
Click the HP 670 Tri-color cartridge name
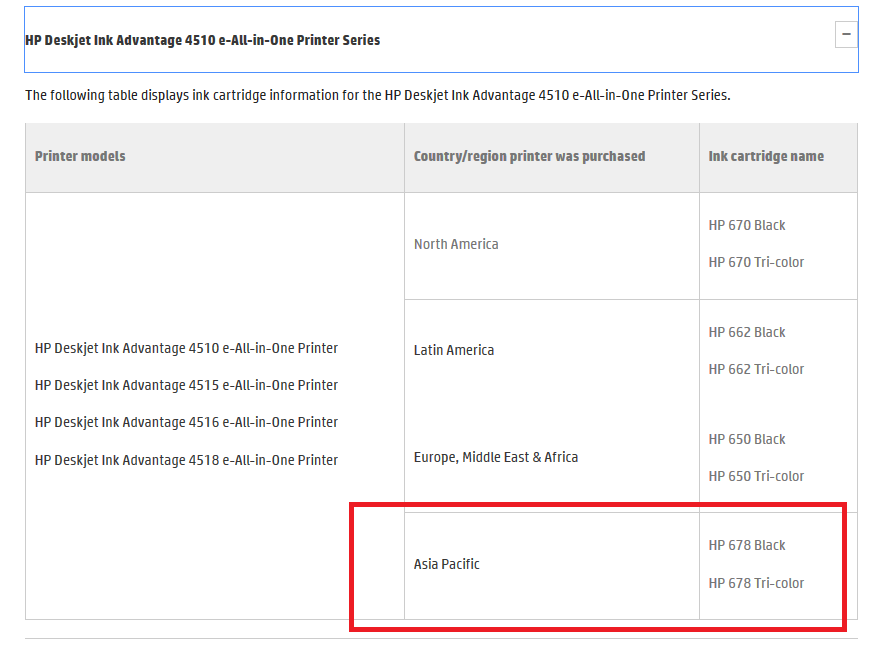756,262
